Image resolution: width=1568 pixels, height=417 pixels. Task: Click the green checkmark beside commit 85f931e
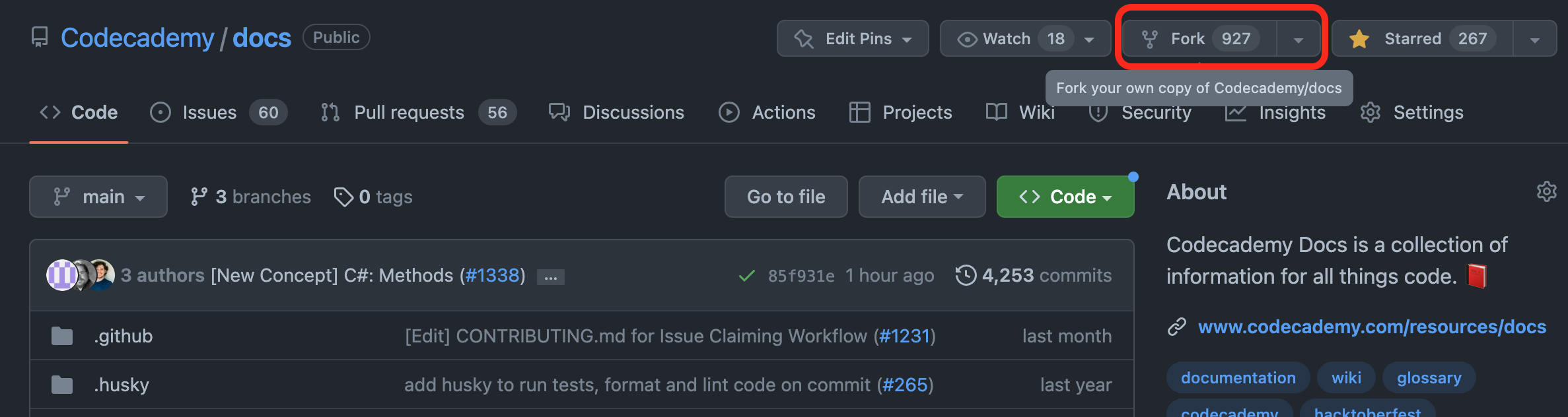point(747,275)
